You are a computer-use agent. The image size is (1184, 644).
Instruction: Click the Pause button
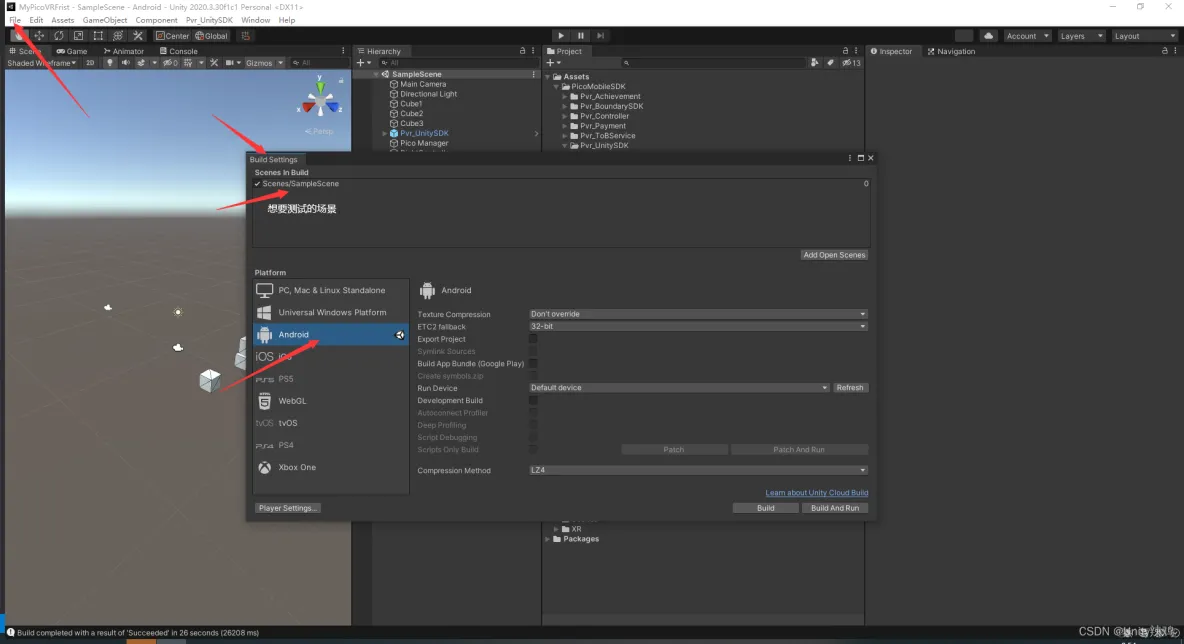click(581, 35)
